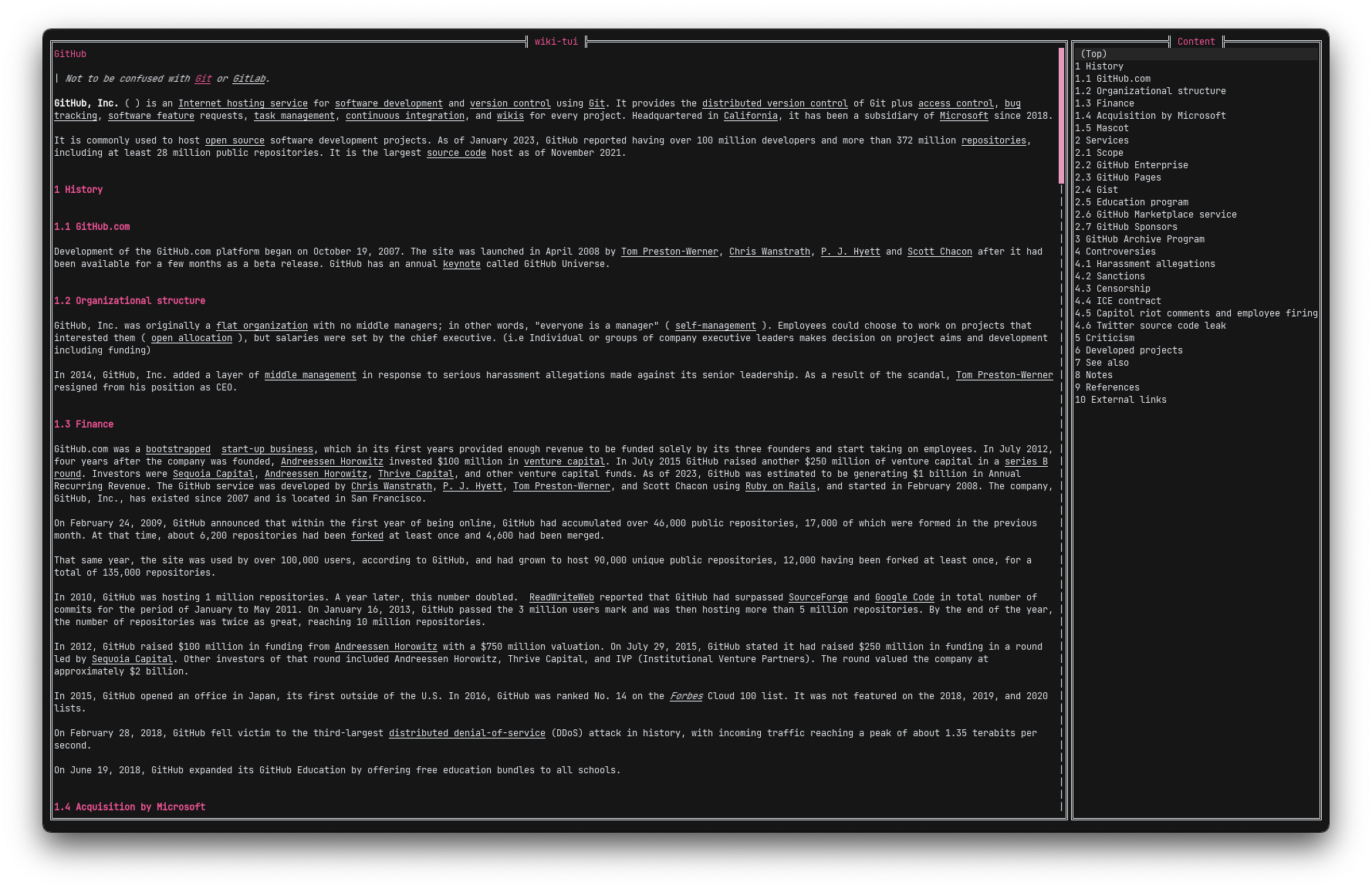
Task: Open the GitLab link in hatnote
Action: tap(248, 79)
